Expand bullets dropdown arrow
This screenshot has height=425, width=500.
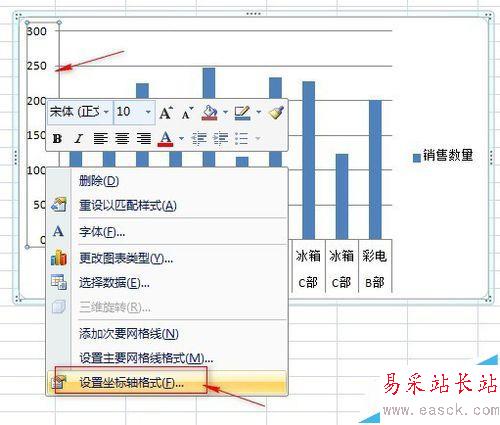[x=258, y=138]
